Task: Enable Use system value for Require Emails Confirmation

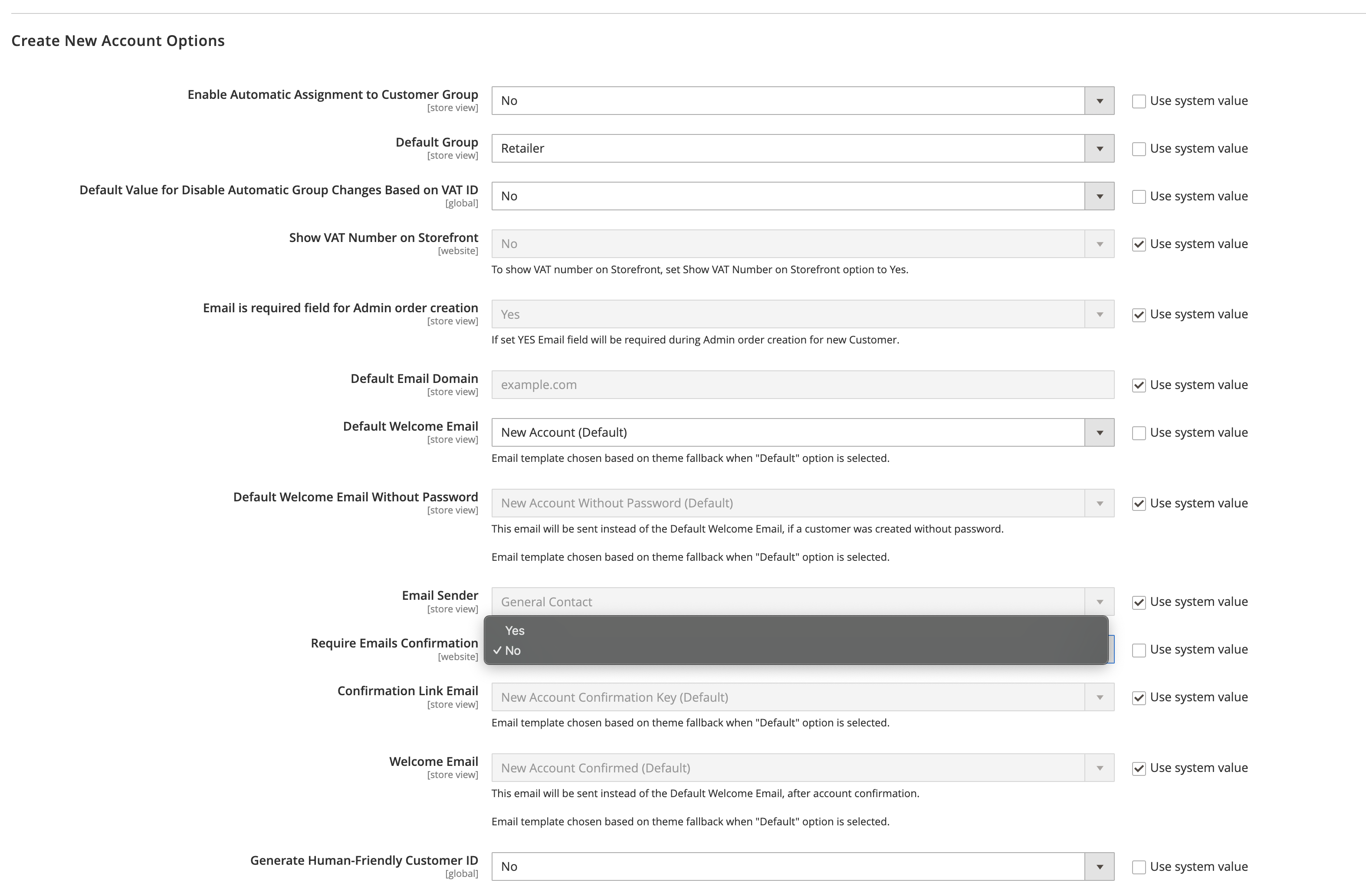Action: (x=1139, y=650)
